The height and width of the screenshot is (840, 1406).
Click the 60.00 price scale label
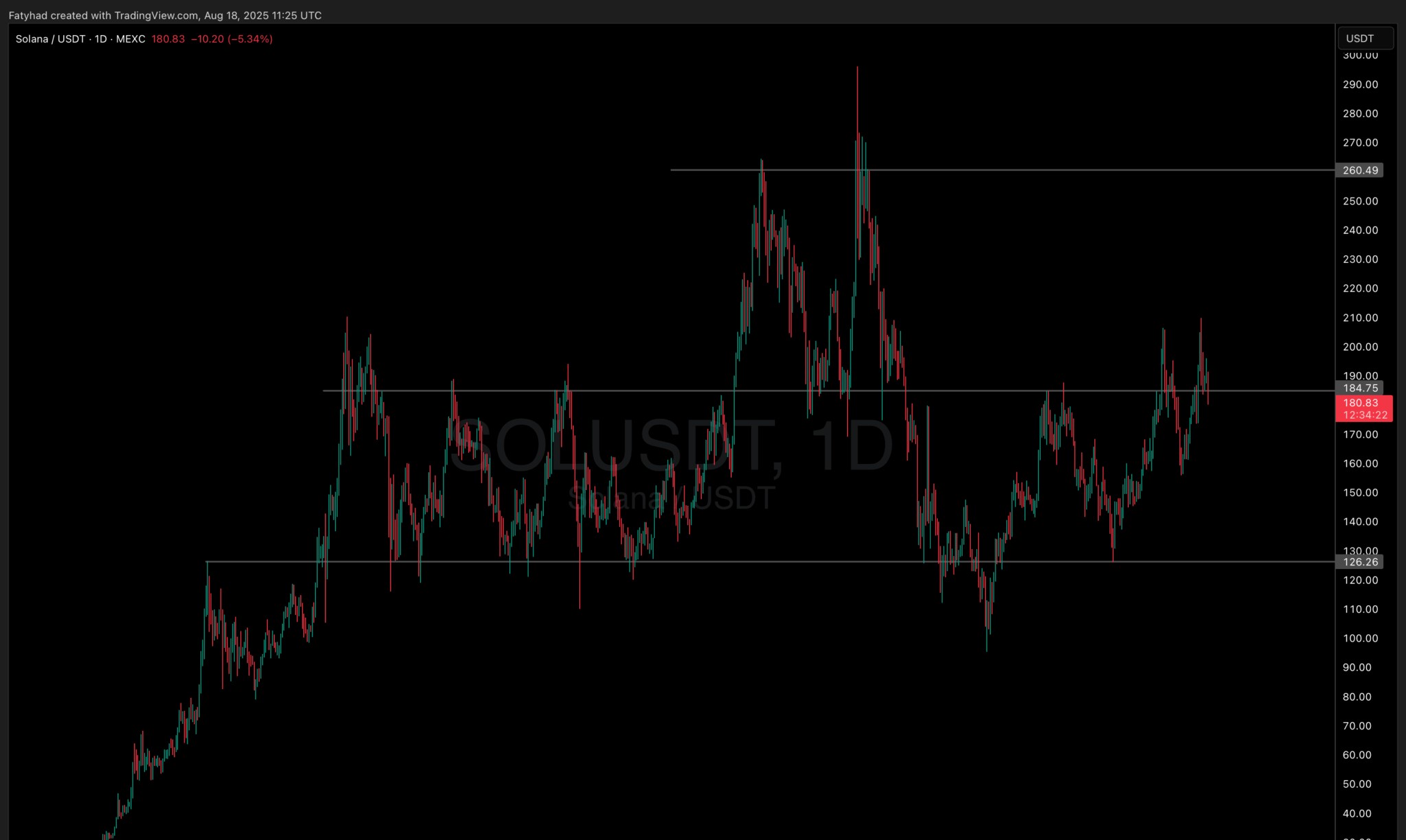point(1357,755)
